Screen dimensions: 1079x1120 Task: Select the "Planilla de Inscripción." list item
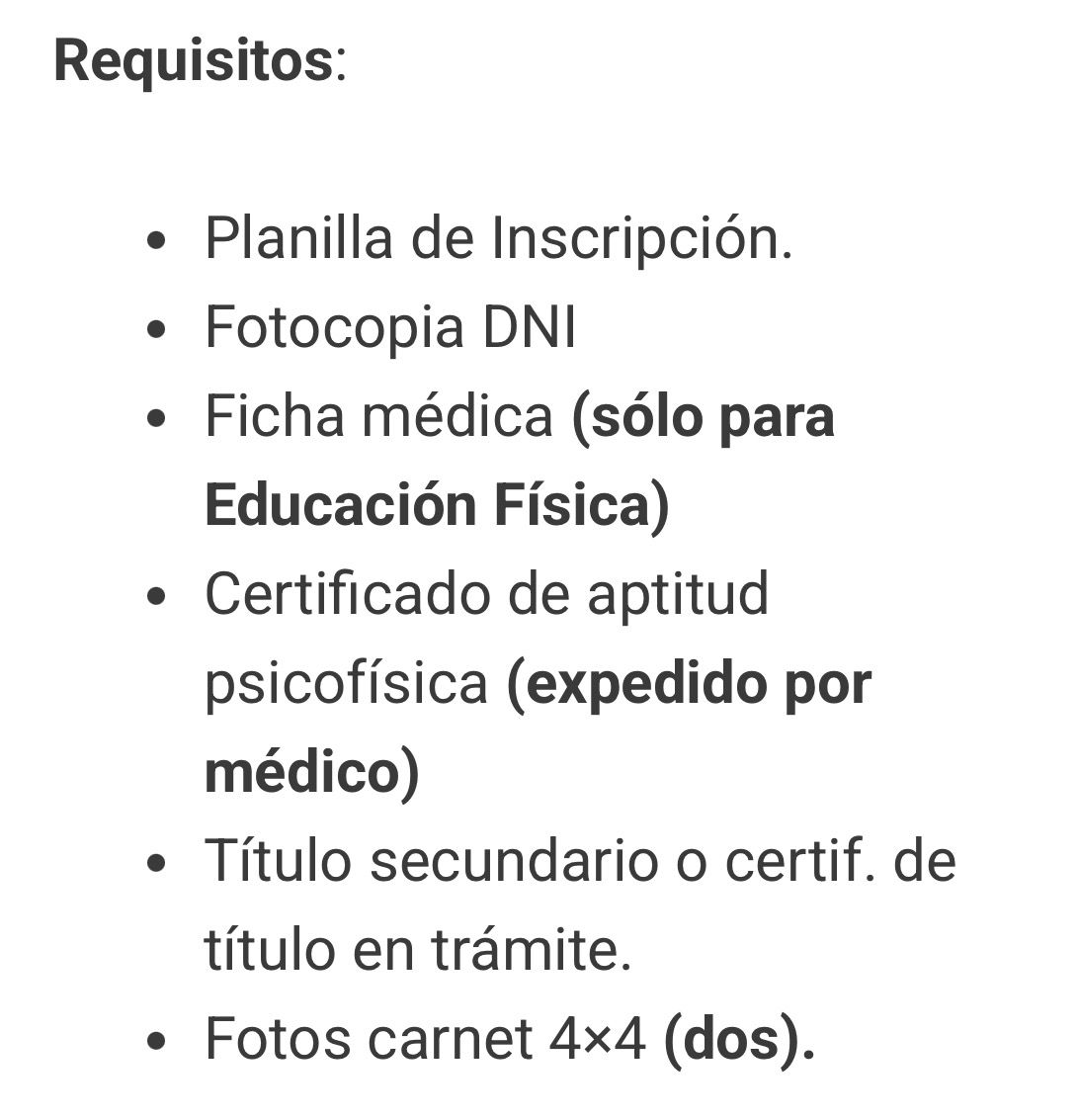pos(498,238)
